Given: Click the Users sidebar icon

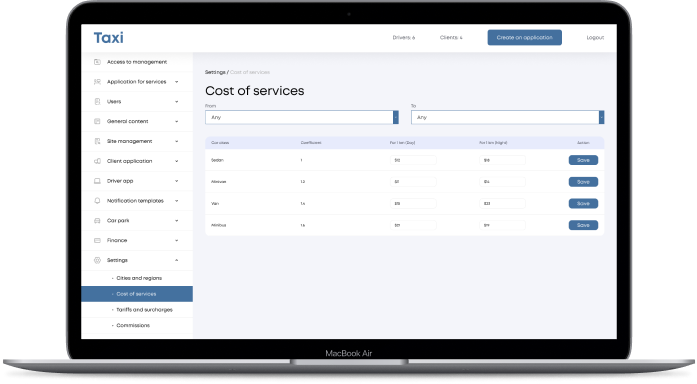Looking at the screenshot, I should [97, 101].
